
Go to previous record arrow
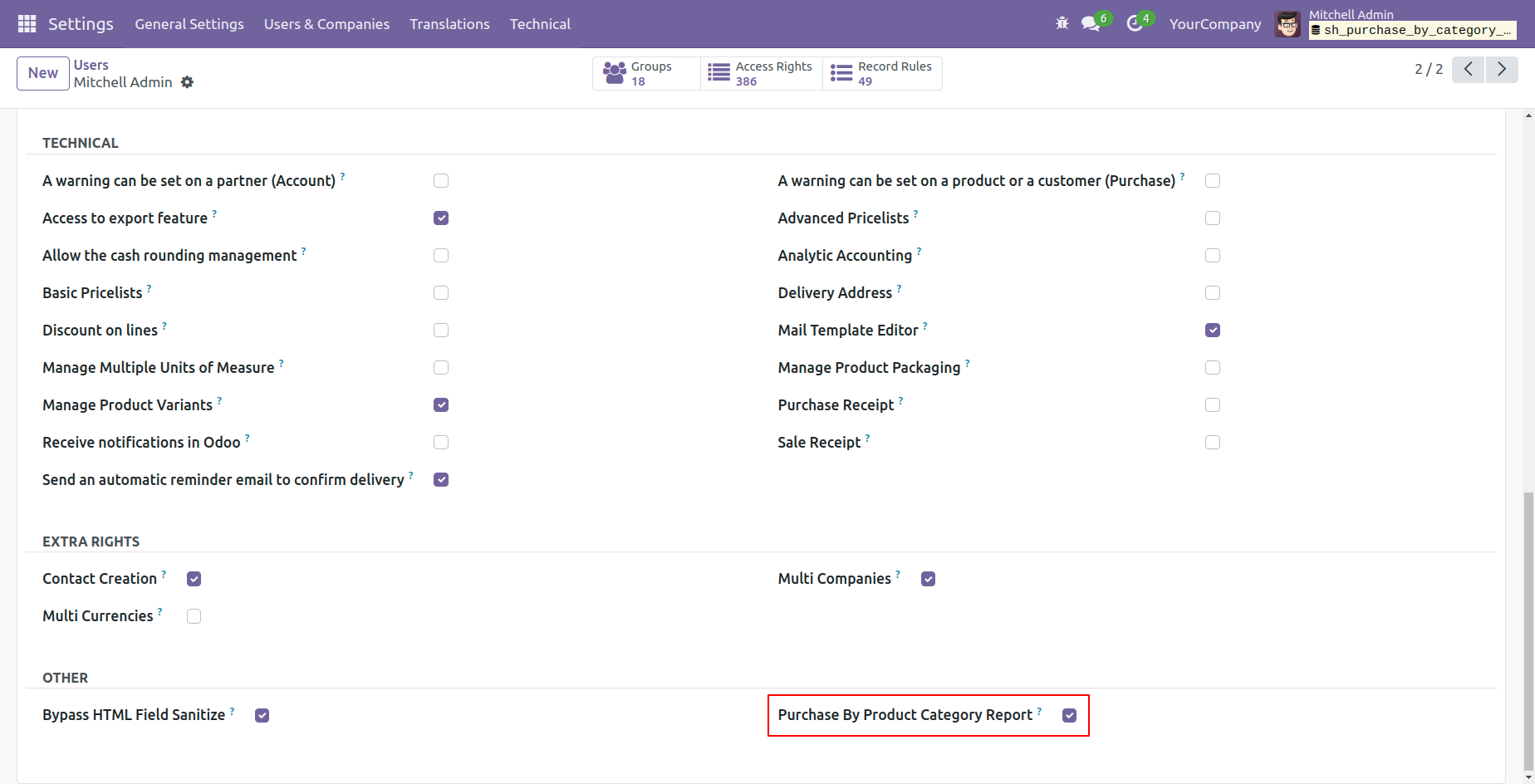tap(1469, 70)
